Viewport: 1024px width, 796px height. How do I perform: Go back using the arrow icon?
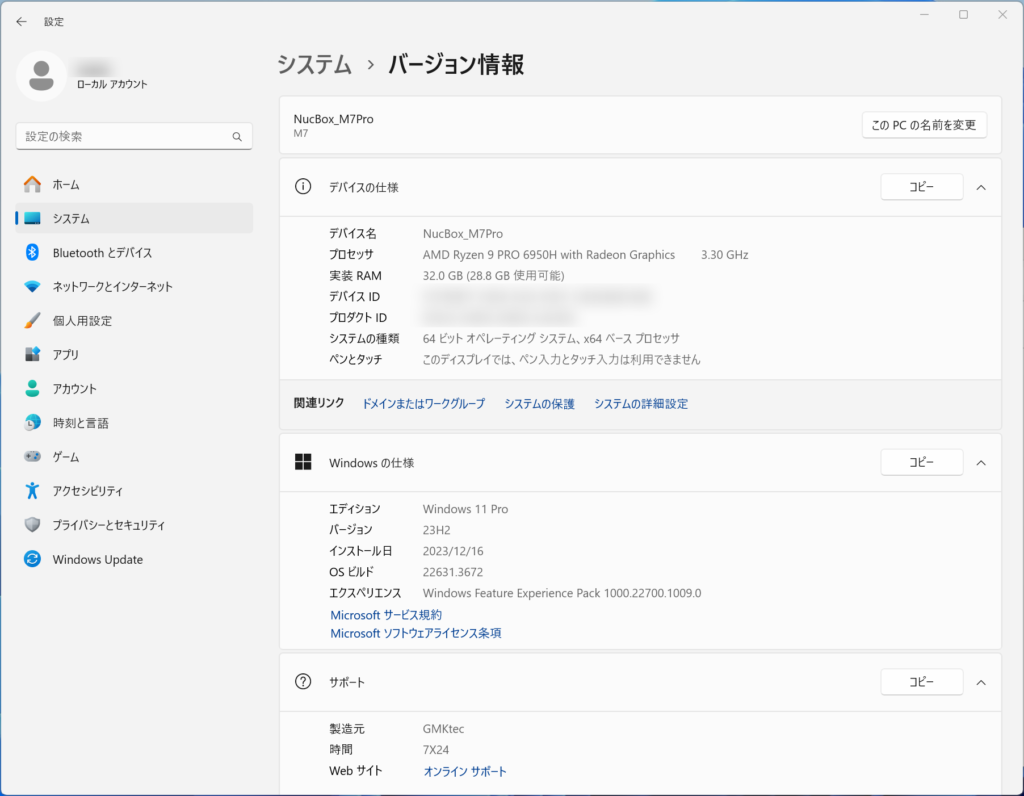22,22
